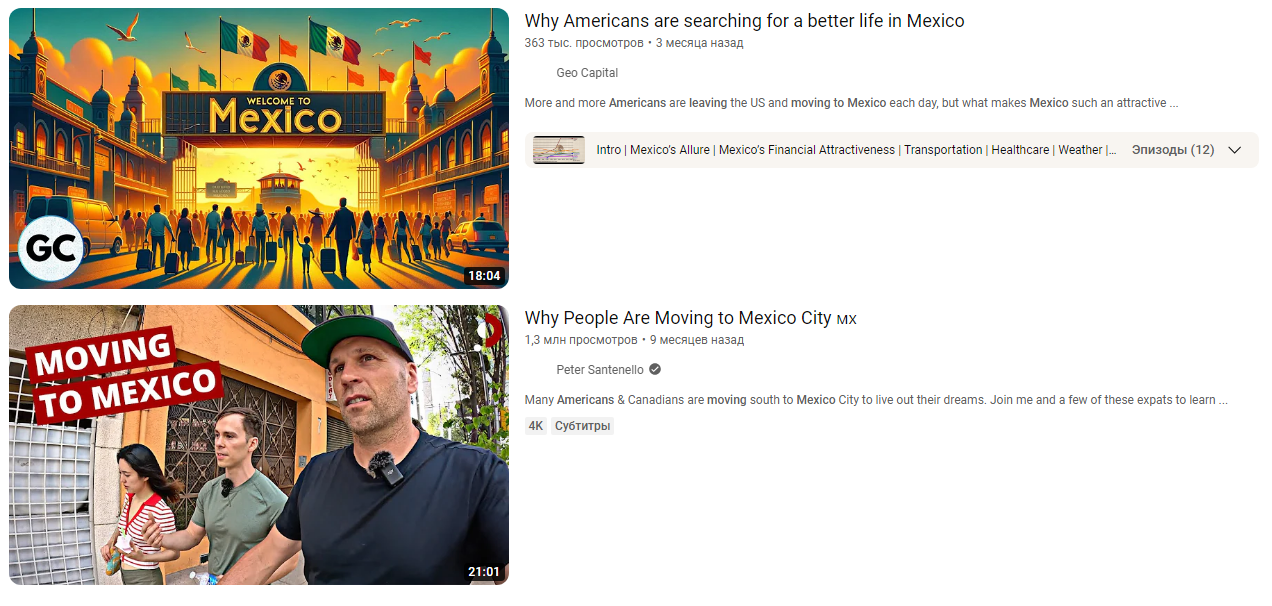
Task: Open 'Why People Are Moving to Mexico City' title
Action: [690, 318]
